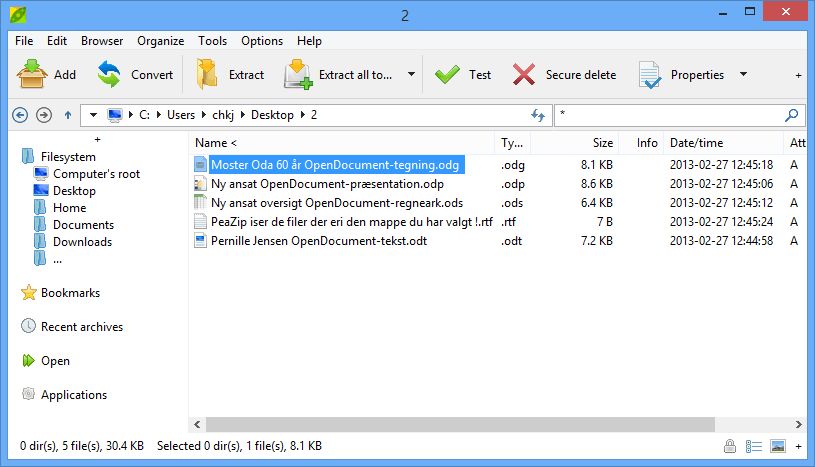The image size is (815, 467).
Task: Click the green Test checkmark icon
Action: tap(447, 74)
